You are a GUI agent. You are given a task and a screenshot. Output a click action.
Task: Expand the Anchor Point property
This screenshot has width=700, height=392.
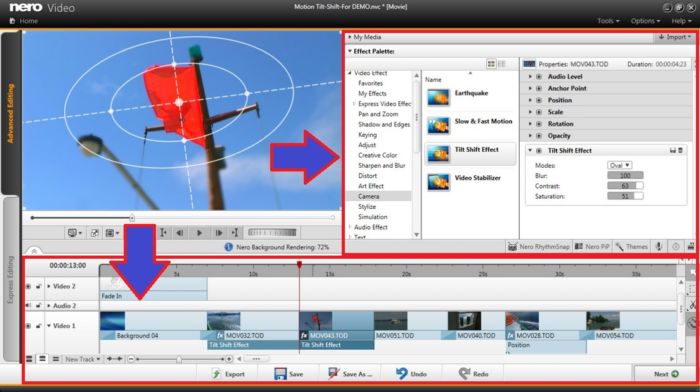[x=530, y=88]
